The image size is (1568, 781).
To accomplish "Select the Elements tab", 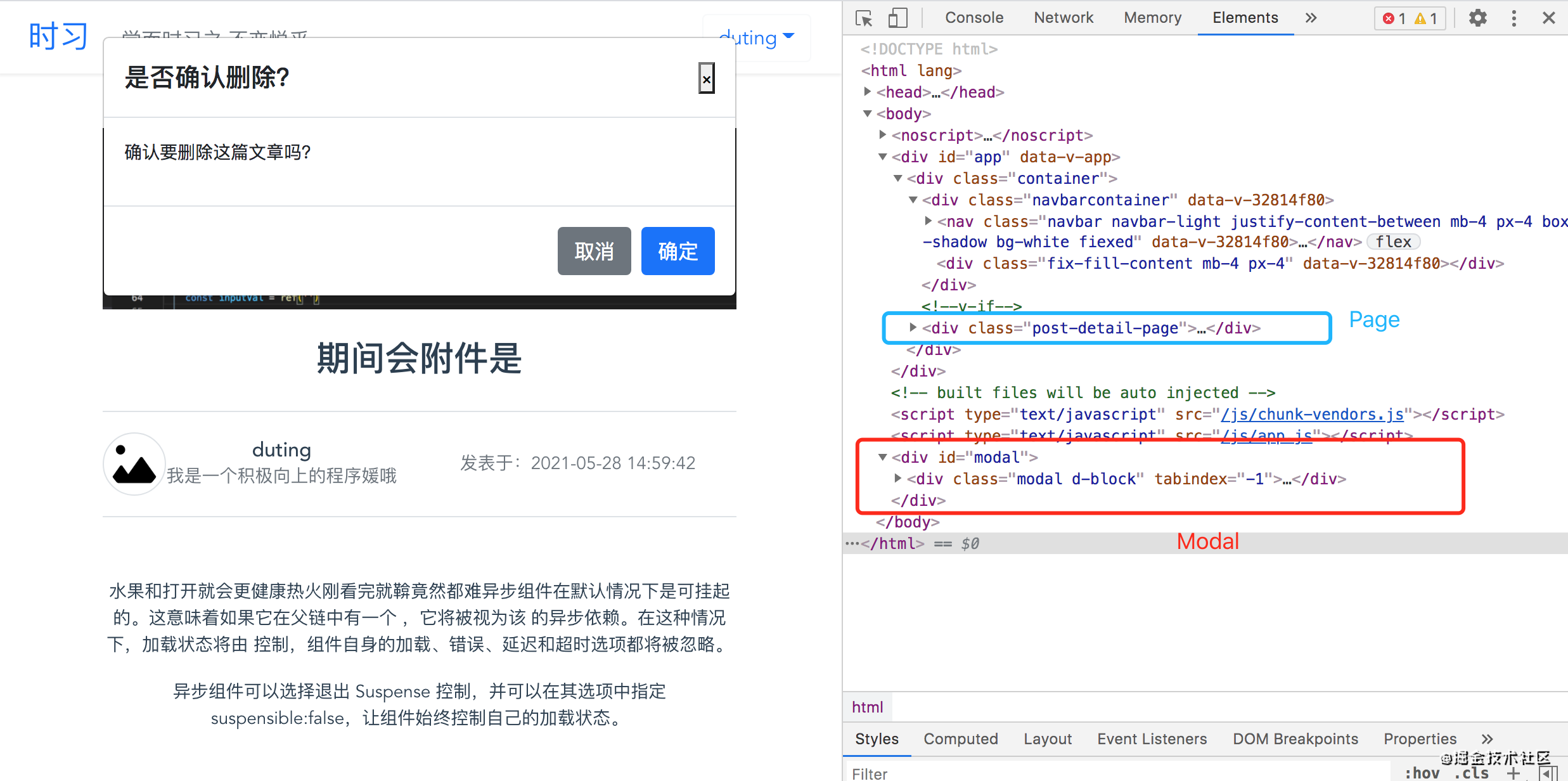I will click(1245, 18).
